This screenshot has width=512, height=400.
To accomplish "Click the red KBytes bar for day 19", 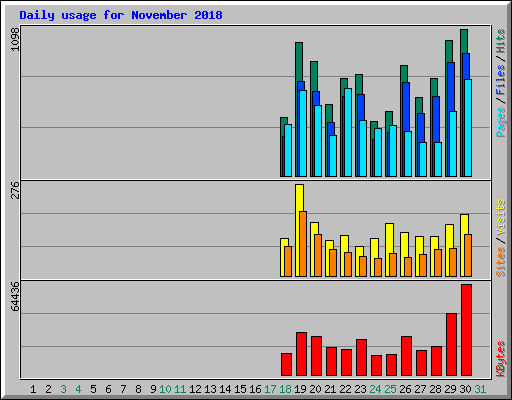I will (301, 354).
